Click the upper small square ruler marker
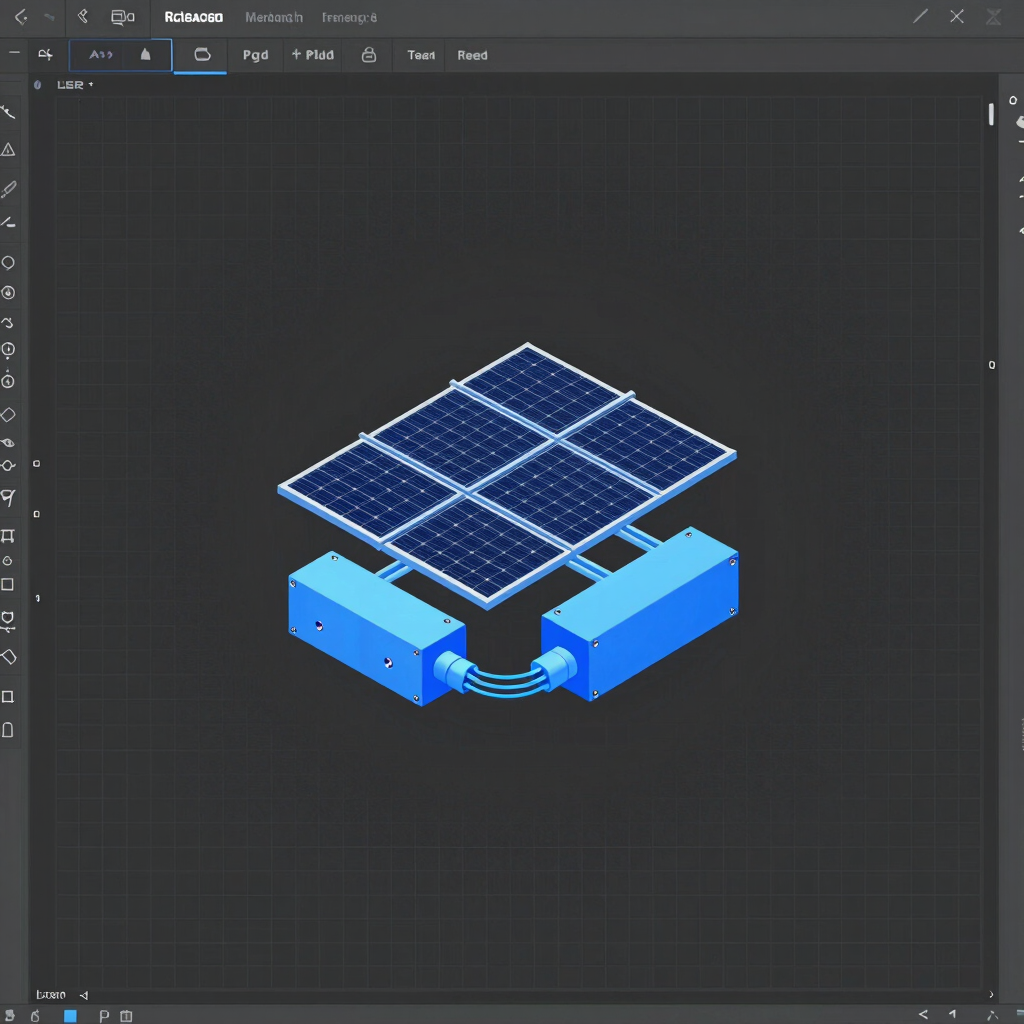This screenshot has width=1024, height=1024. [37, 464]
